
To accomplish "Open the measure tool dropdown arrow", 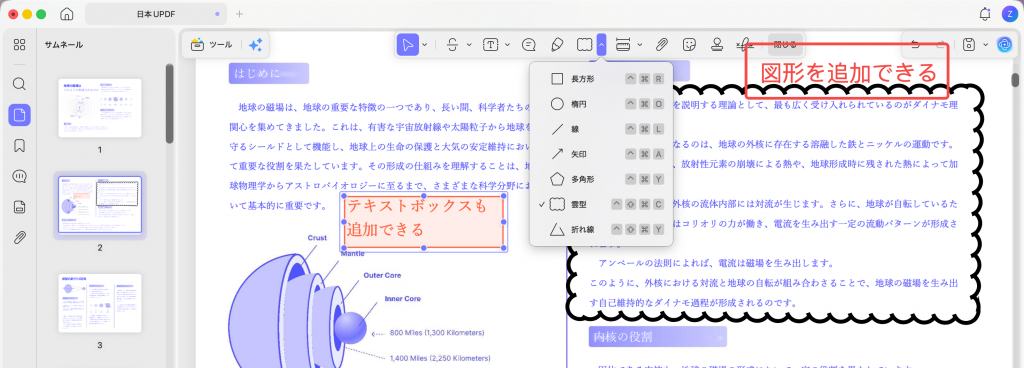I will pyautogui.click(x=640, y=44).
